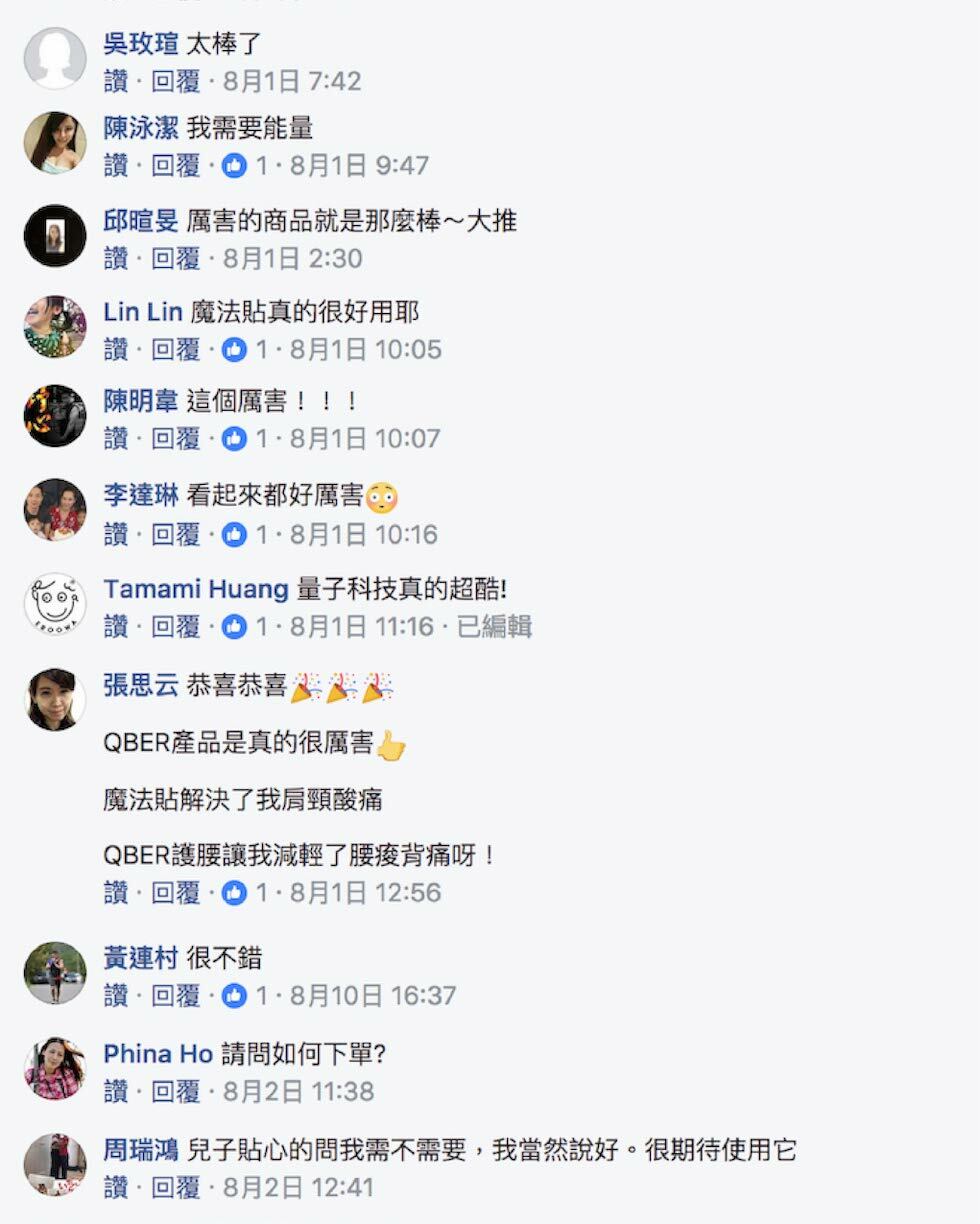Click the like icon under 李達琳's comment

coord(234,534)
